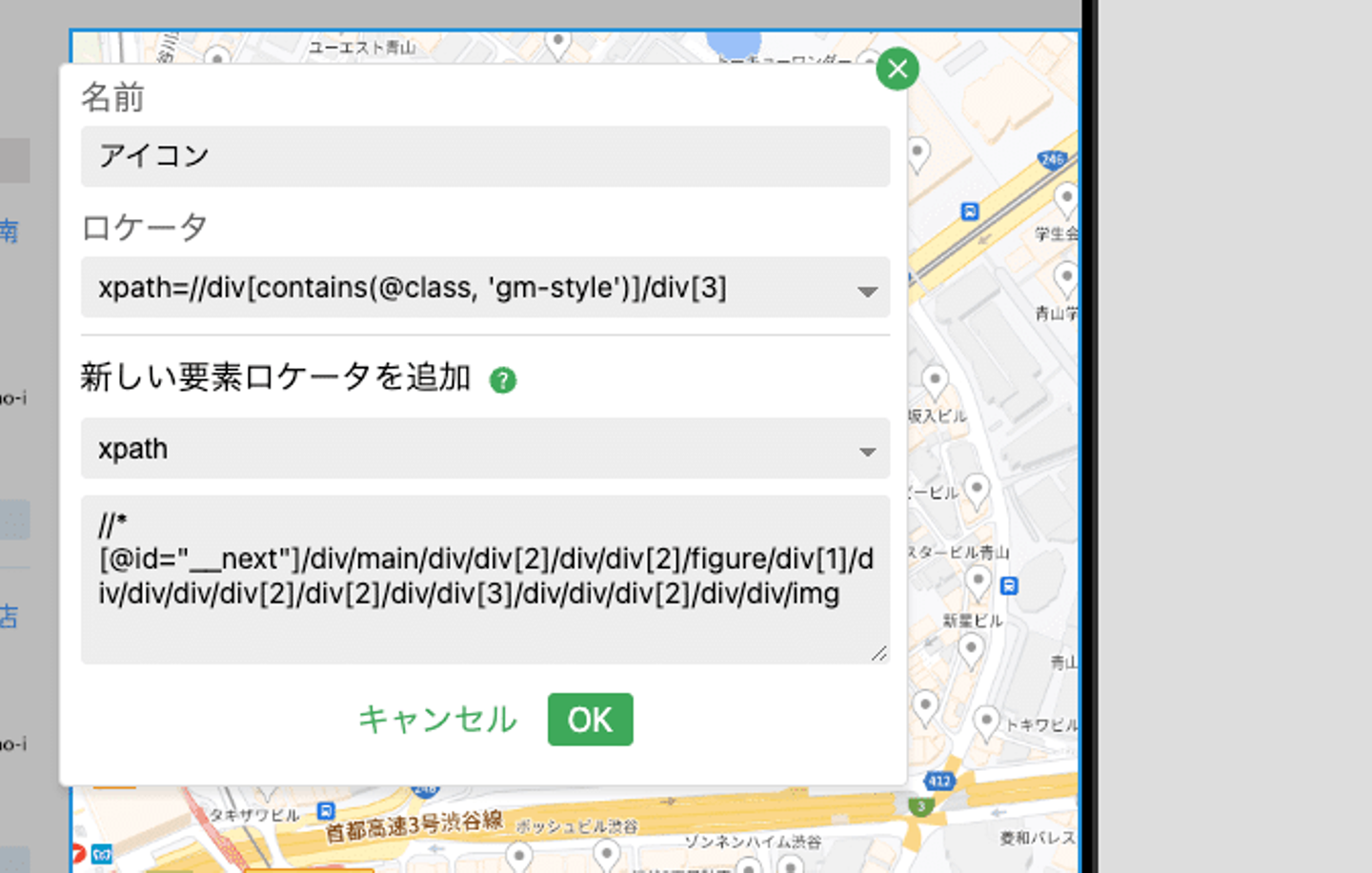The height and width of the screenshot is (873, 1372).
Task: Click the green route 3 shield marker
Action: click(920, 807)
